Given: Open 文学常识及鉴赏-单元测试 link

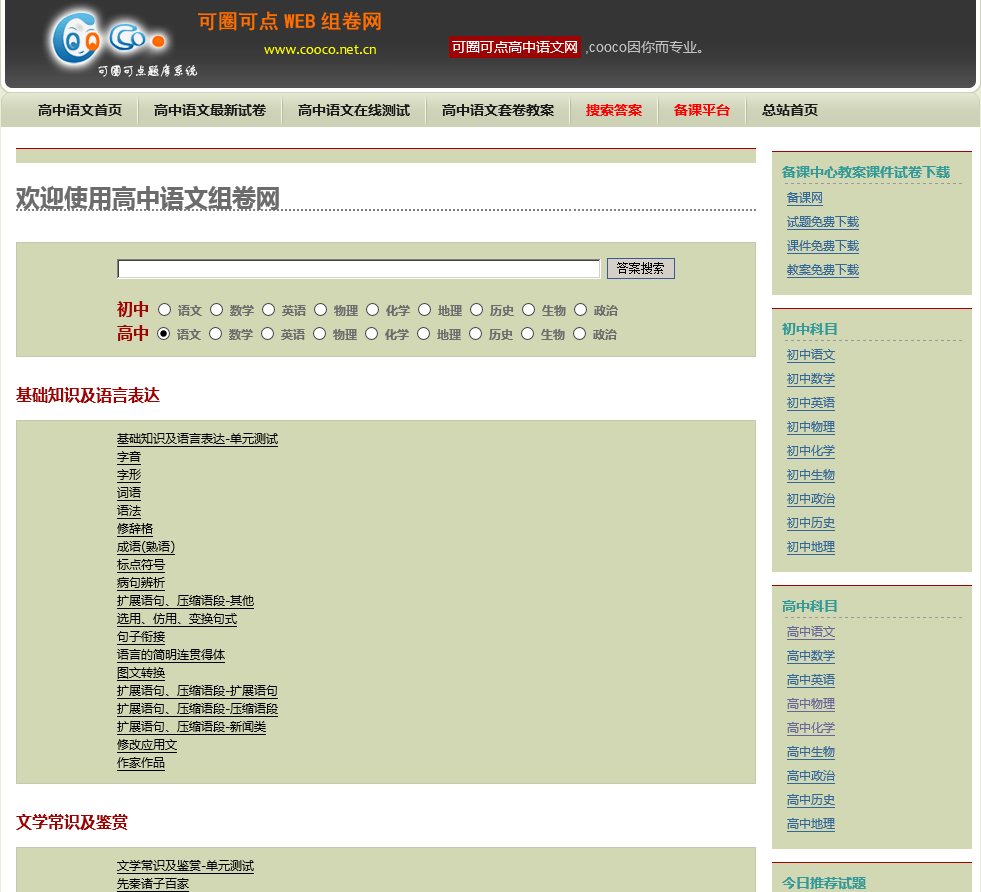Looking at the screenshot, I should 185,866.
